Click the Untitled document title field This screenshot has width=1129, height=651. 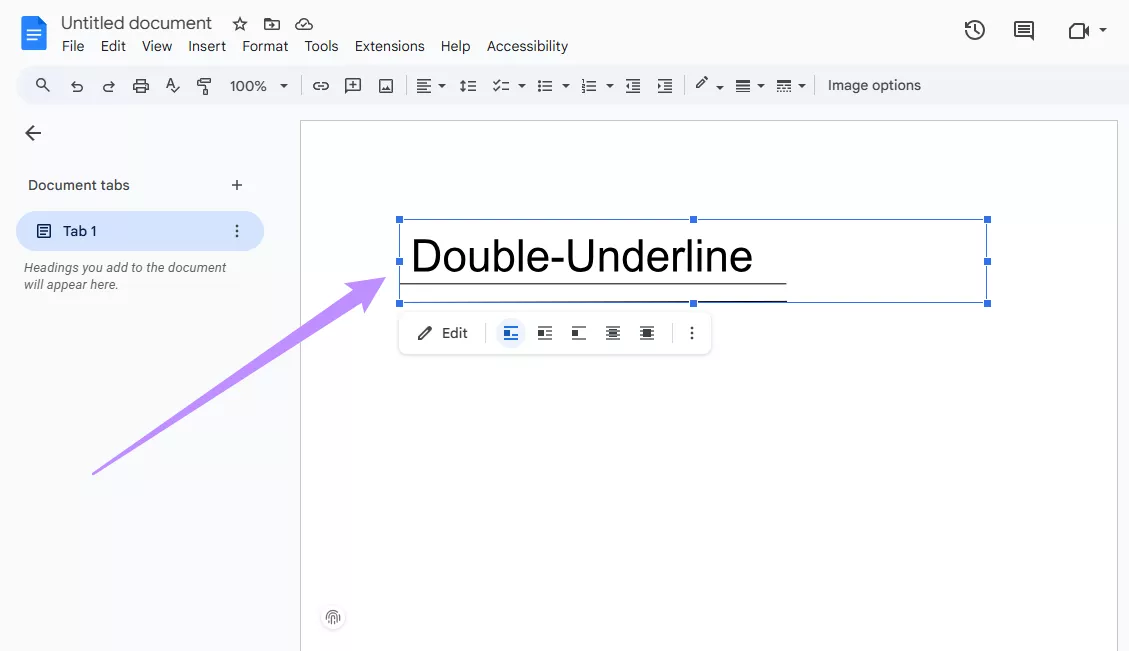coord(136,22)
